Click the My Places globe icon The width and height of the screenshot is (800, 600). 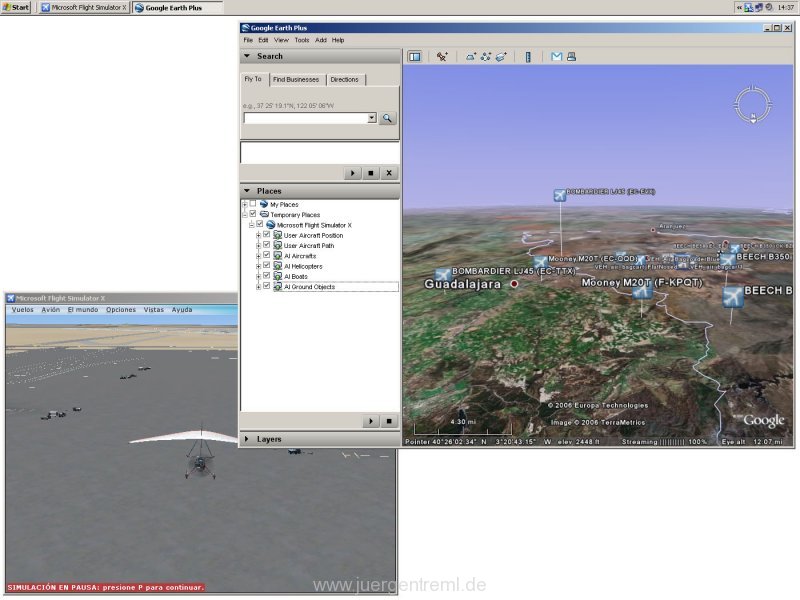[x=264, y=204]
